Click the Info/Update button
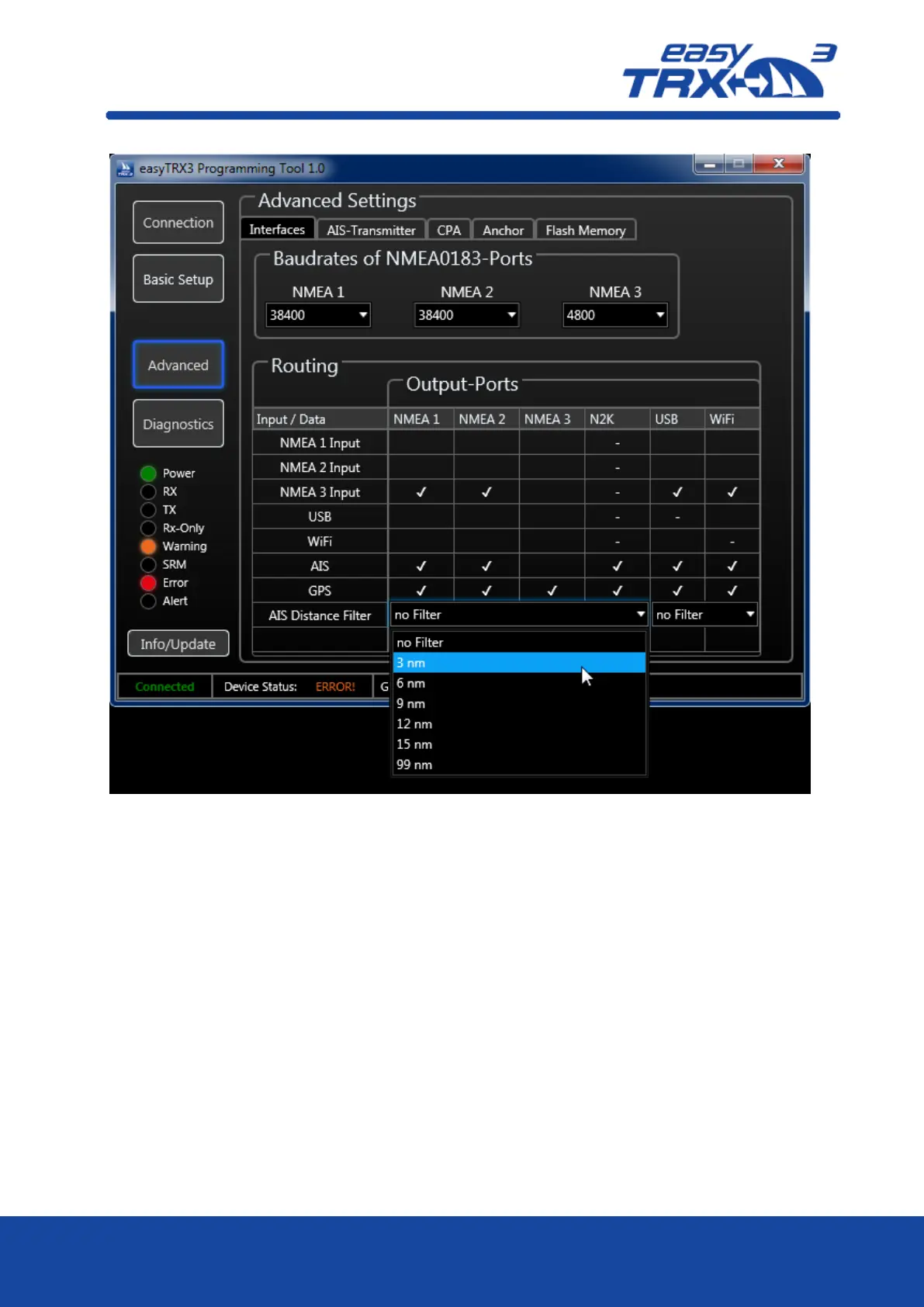This screenshot has width=924, height=1307. (x=178, y=643)
